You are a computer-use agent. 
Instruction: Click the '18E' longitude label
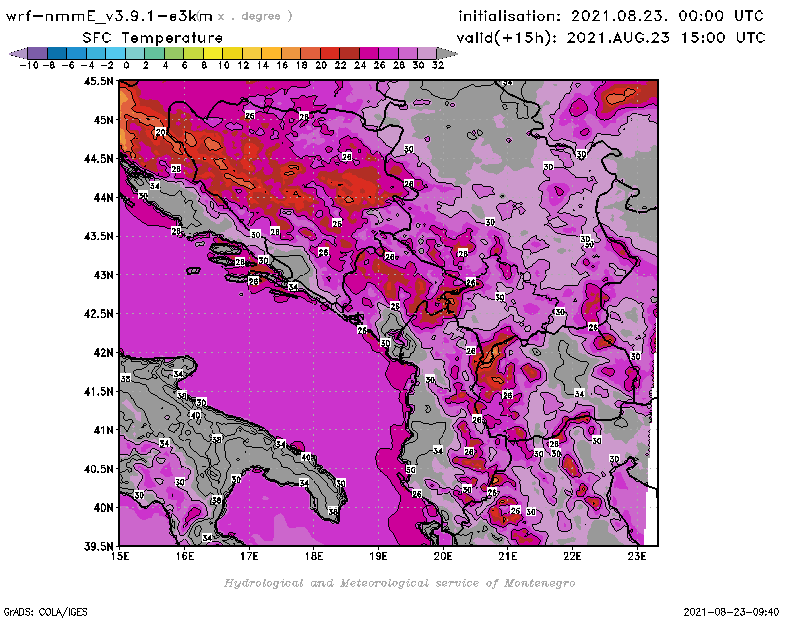pos(314,556)
